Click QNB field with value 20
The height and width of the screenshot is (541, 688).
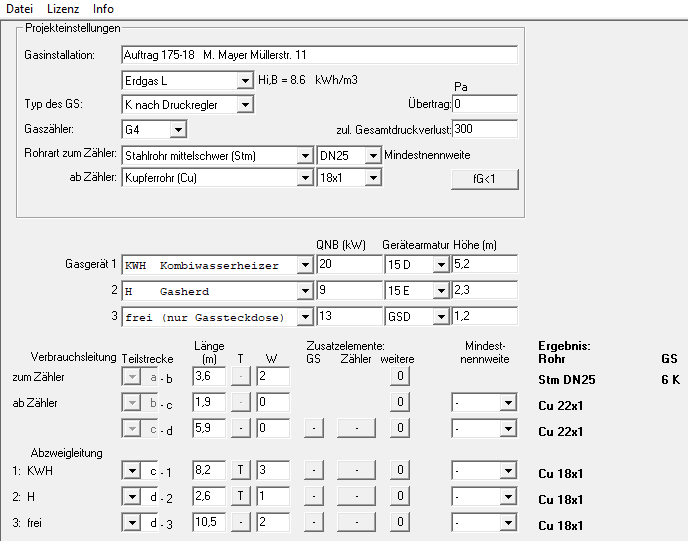coord(349,265)
